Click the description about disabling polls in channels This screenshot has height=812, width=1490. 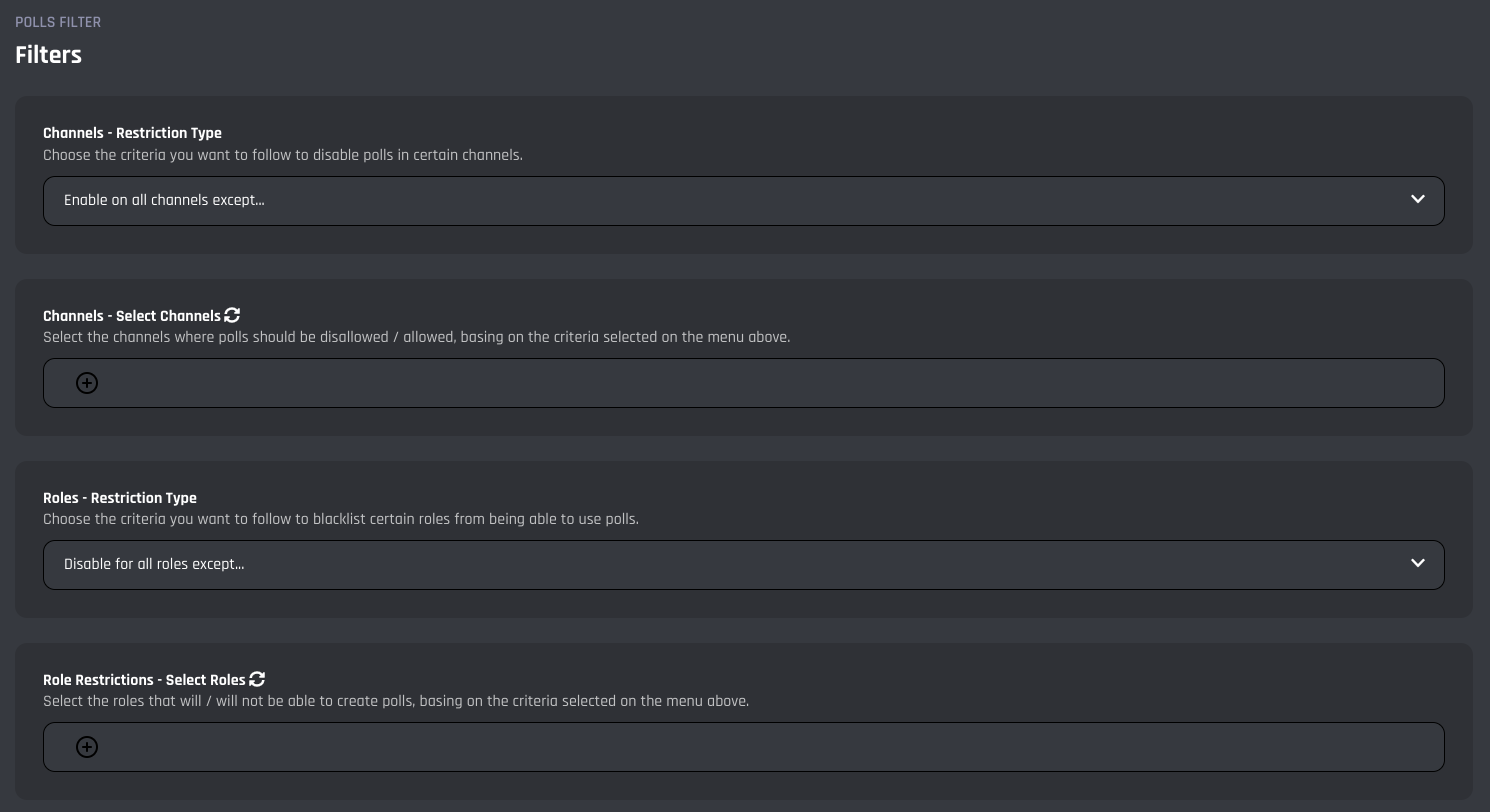[x=283, y=155]
